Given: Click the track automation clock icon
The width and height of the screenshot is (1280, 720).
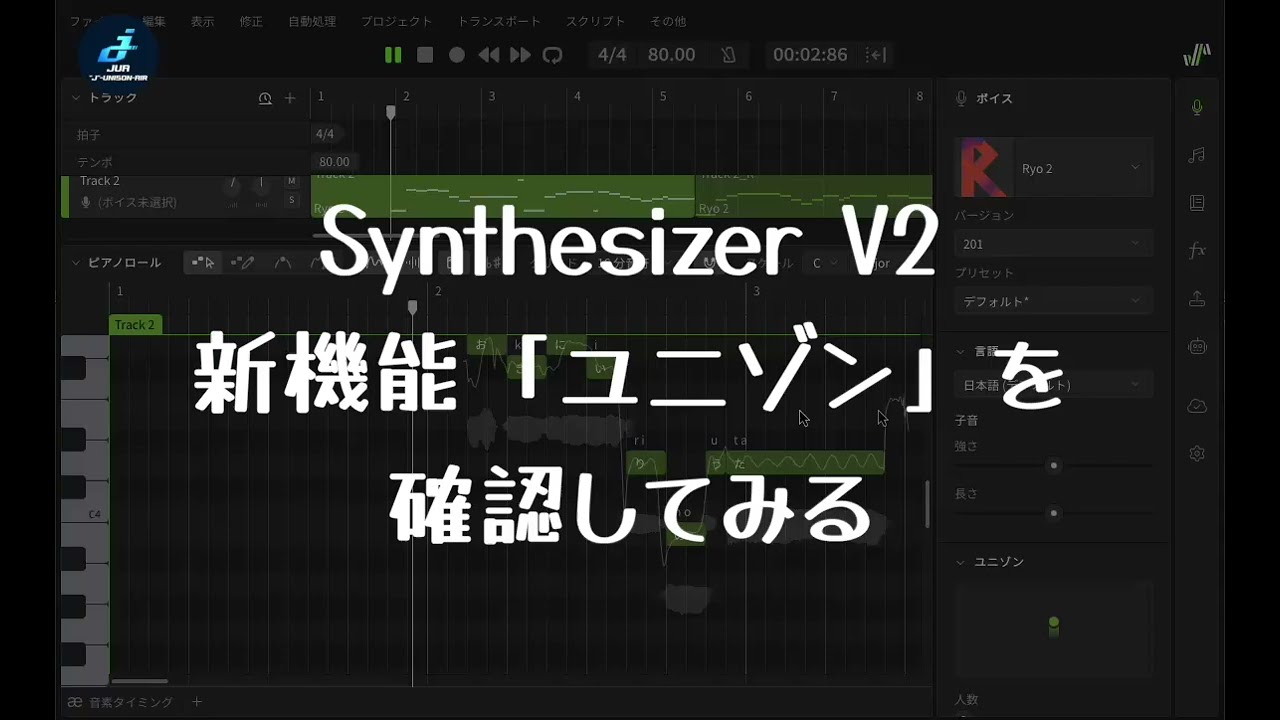Looking at the screenshot, I should (x=265, y=98).
